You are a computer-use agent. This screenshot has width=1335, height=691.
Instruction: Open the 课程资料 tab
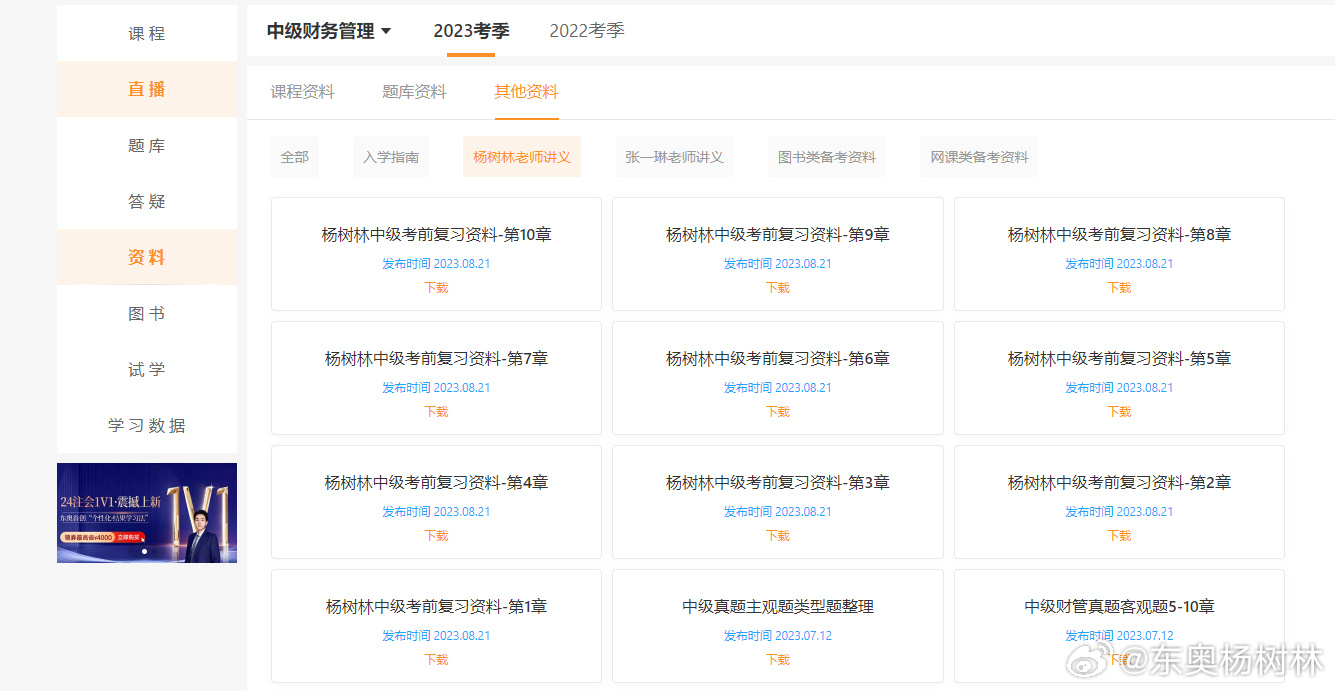[x=300, y=92]
